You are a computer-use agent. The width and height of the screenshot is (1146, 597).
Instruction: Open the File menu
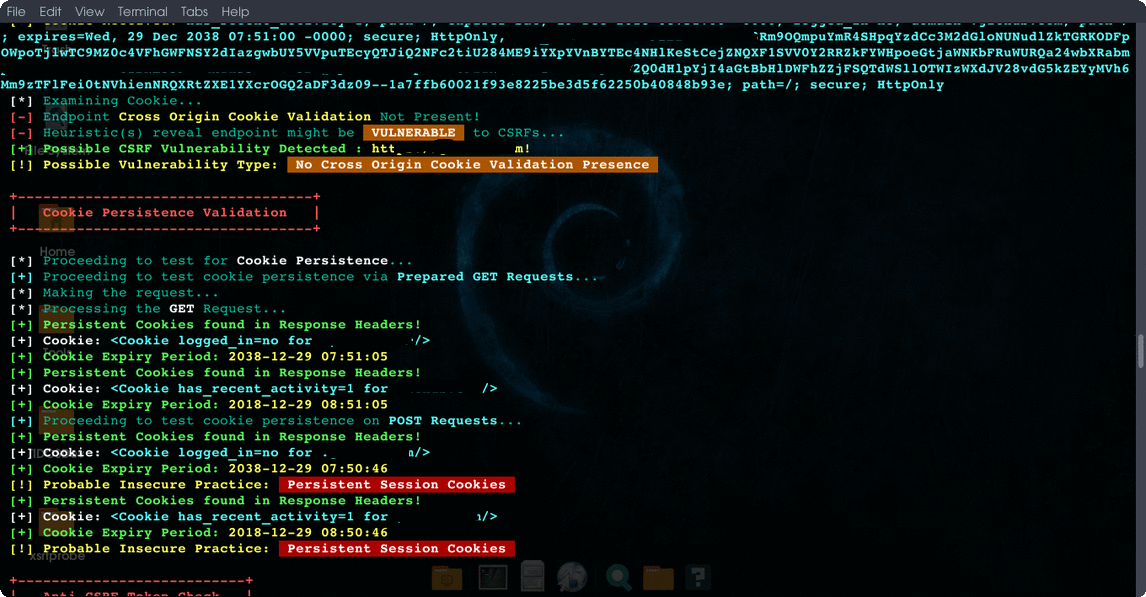[x=16, y=11]
